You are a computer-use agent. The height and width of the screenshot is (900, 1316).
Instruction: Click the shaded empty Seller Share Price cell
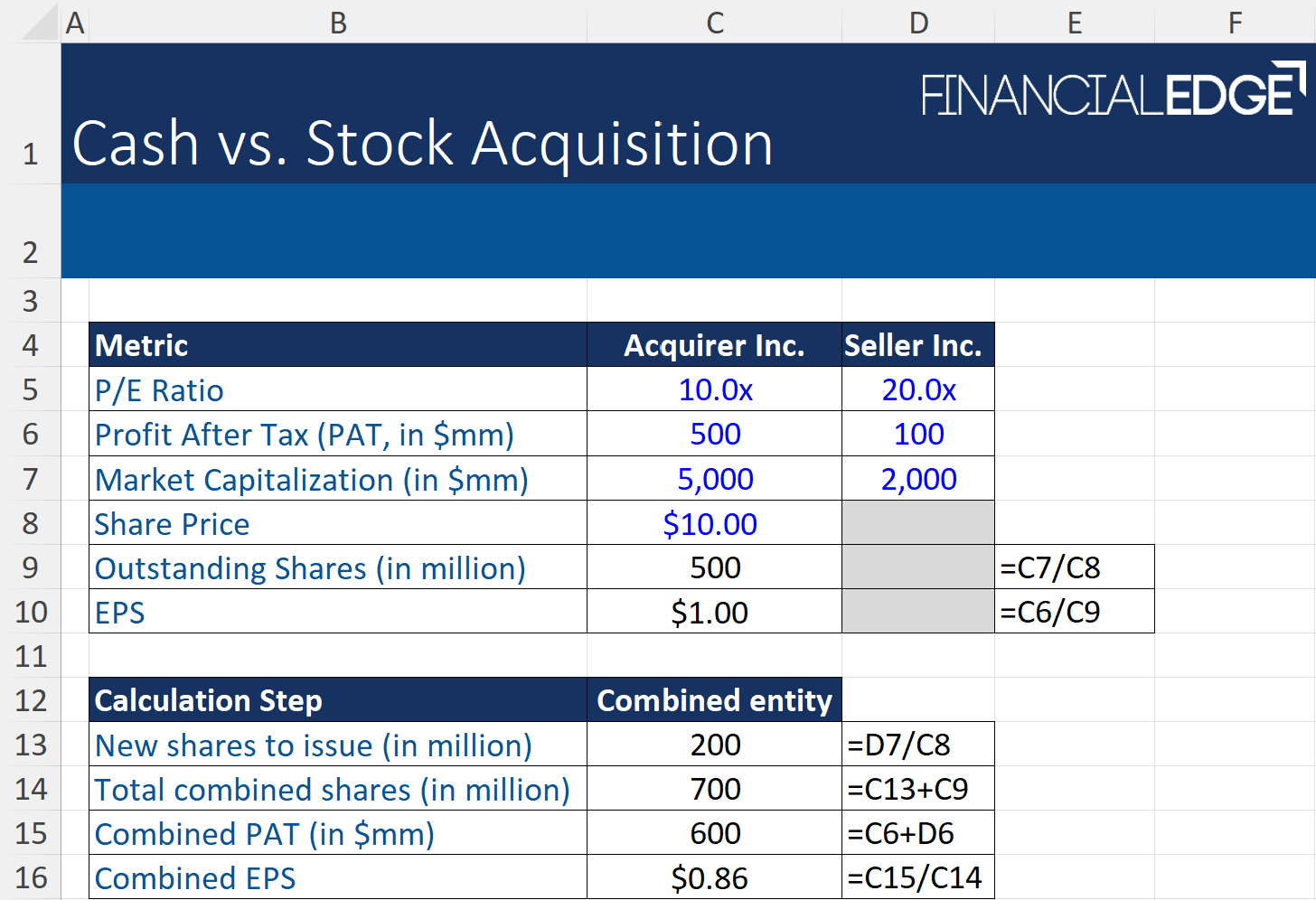(917, 522)
